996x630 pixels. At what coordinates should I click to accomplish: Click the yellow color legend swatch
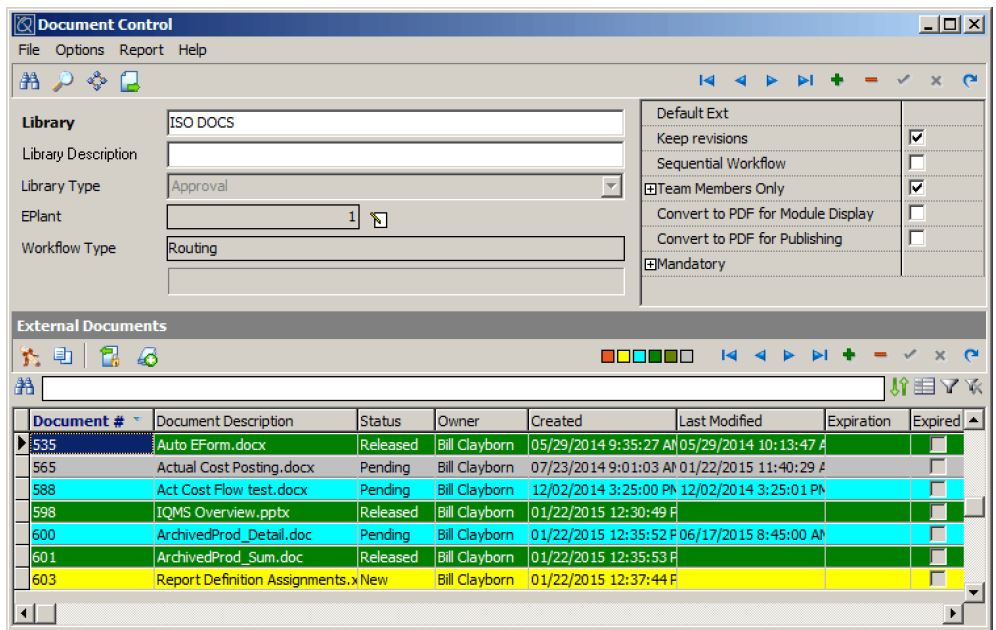[623, 356]
